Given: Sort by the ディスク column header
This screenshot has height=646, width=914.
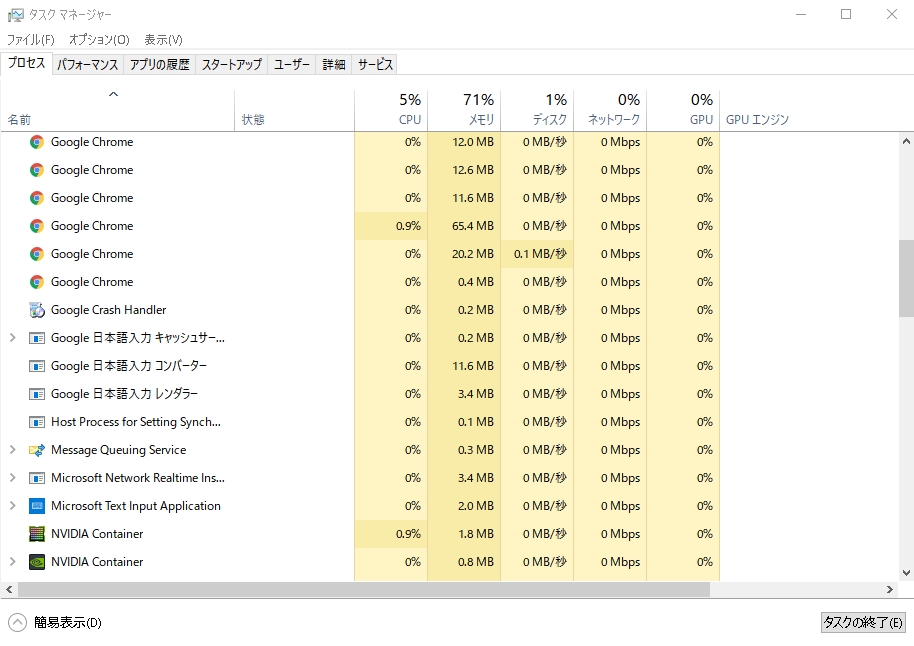Looking at the screenshot, I should [x=537, y=111].
